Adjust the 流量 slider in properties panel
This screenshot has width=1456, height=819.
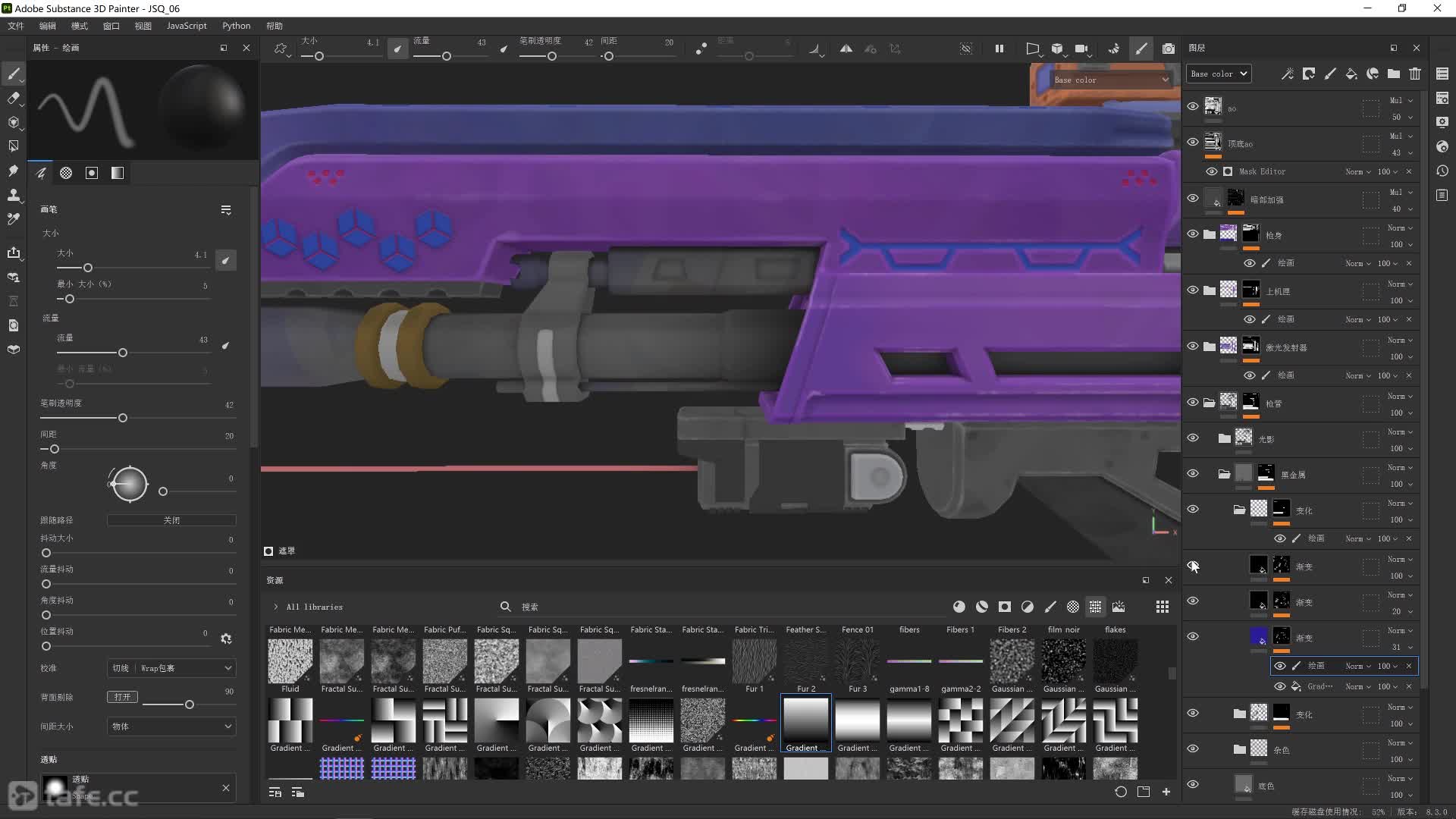pyautogui.click(x=133, y=353)
